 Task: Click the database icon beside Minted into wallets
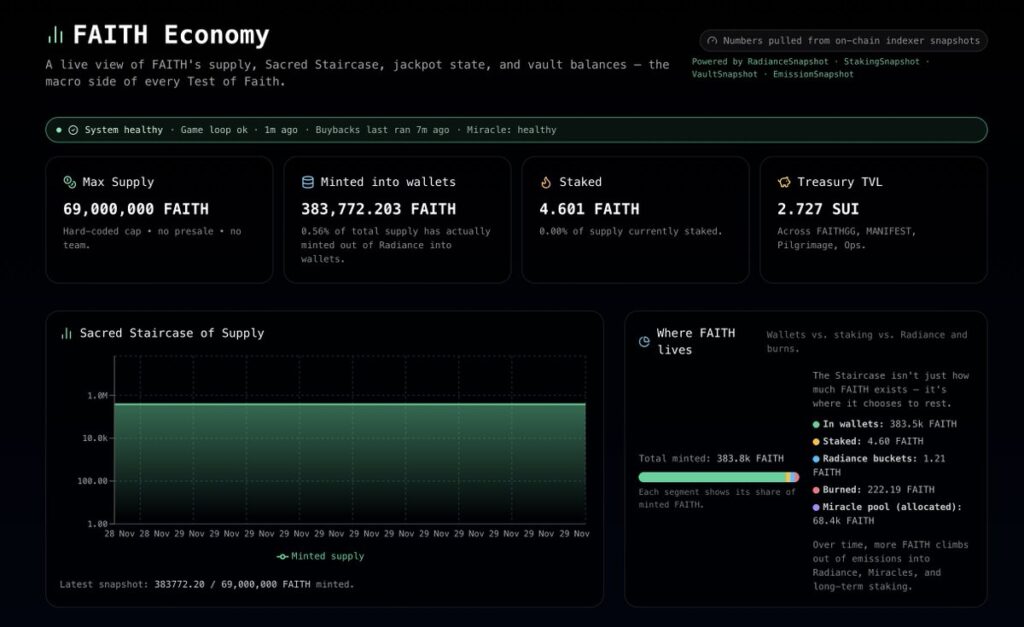tap(308, 182)
